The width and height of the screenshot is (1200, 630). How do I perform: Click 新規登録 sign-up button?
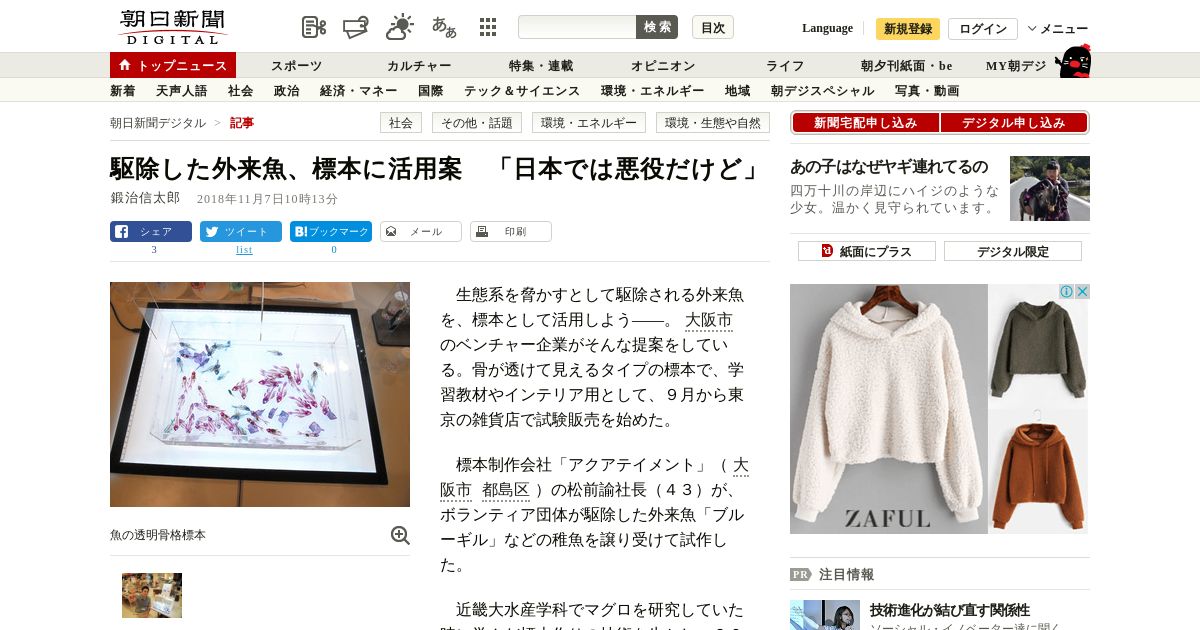tap(908, 28)
